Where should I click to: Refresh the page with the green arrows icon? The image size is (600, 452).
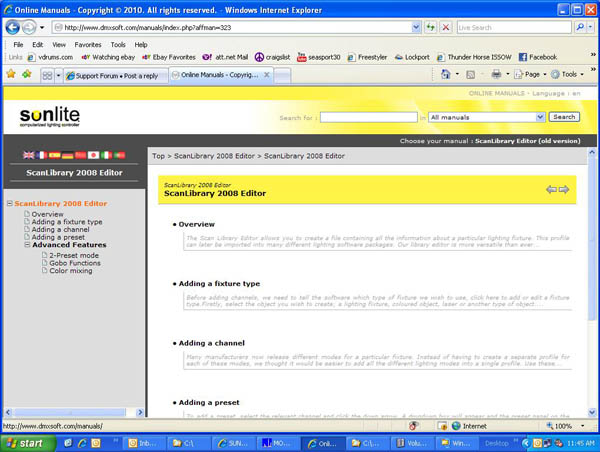(x=431, y=28)
